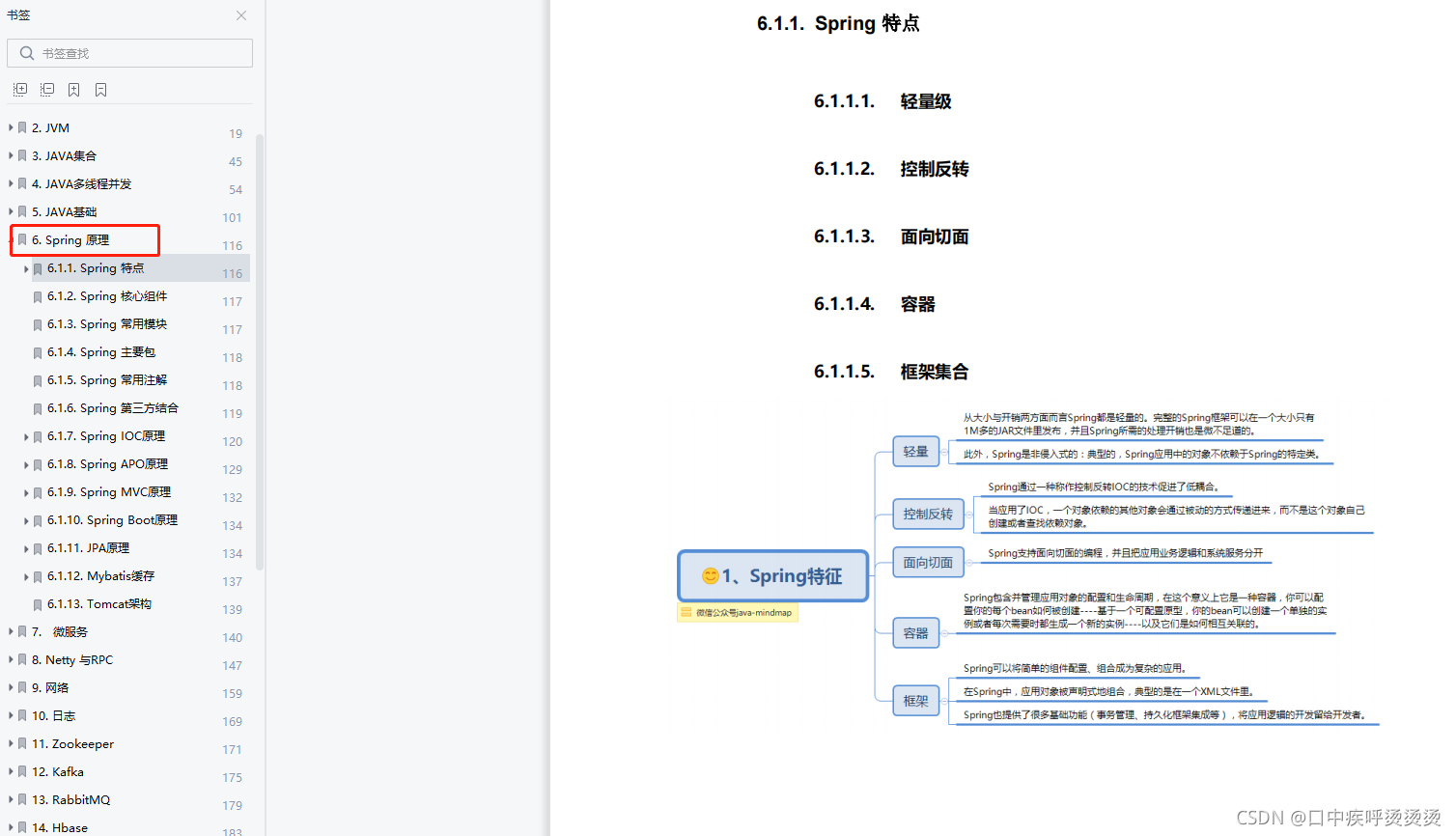
Task: Click the collapse-all bookmarks icon
Action: (46, 90)
